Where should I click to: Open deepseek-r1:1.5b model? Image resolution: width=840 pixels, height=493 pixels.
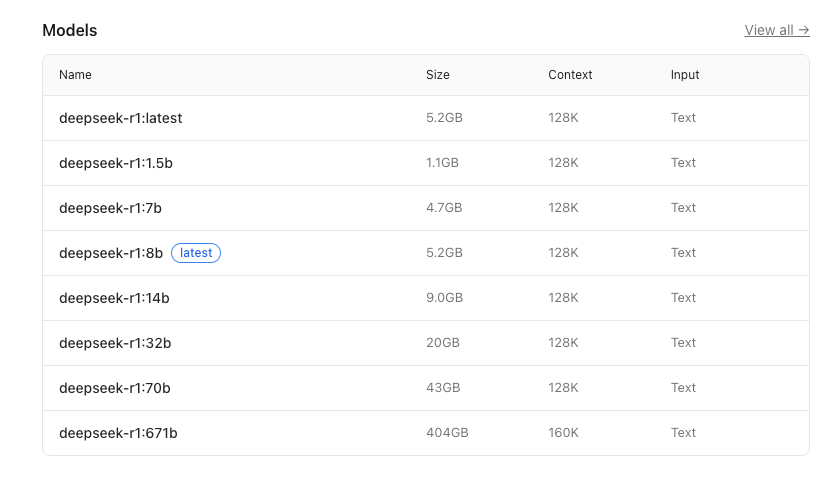(x=116, y=163)
